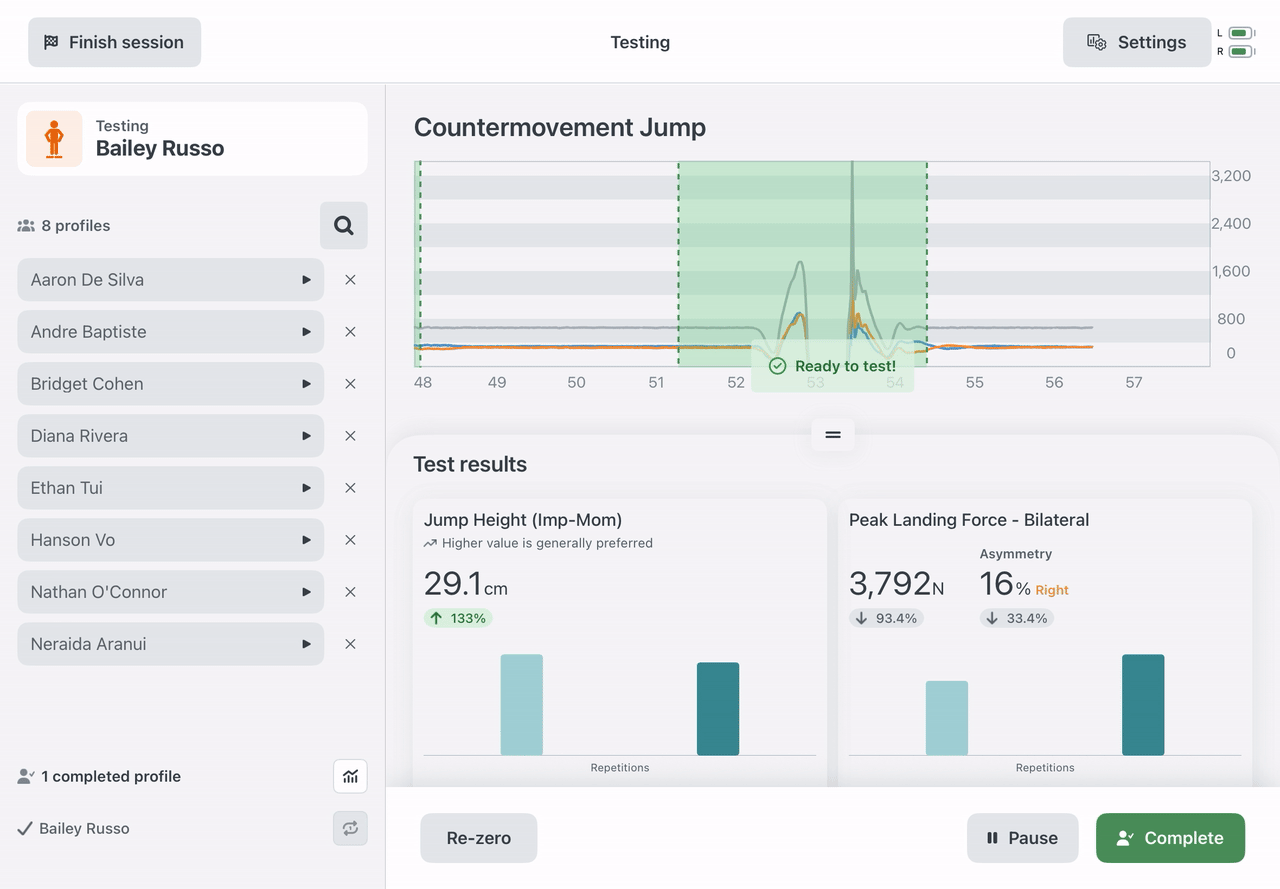Open the Settings button
1280x889 pixels.
[1137, 42]
